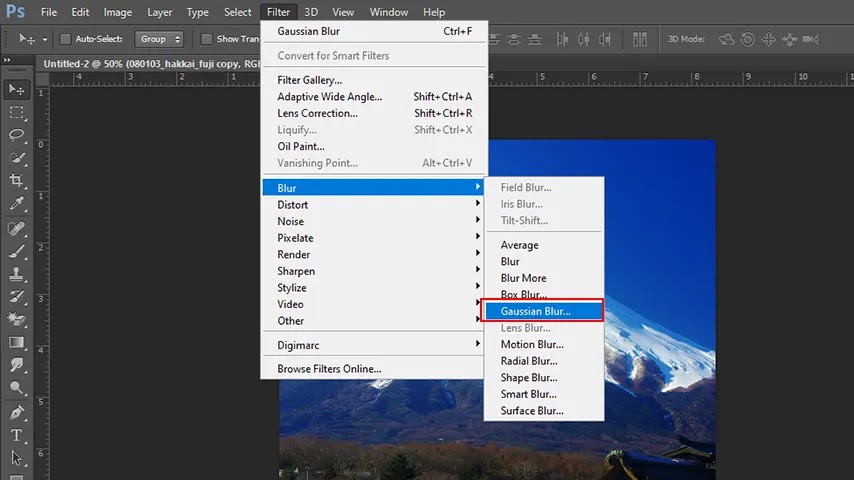Click Move tool preset picker in options bar

click(x=33, y=39)
